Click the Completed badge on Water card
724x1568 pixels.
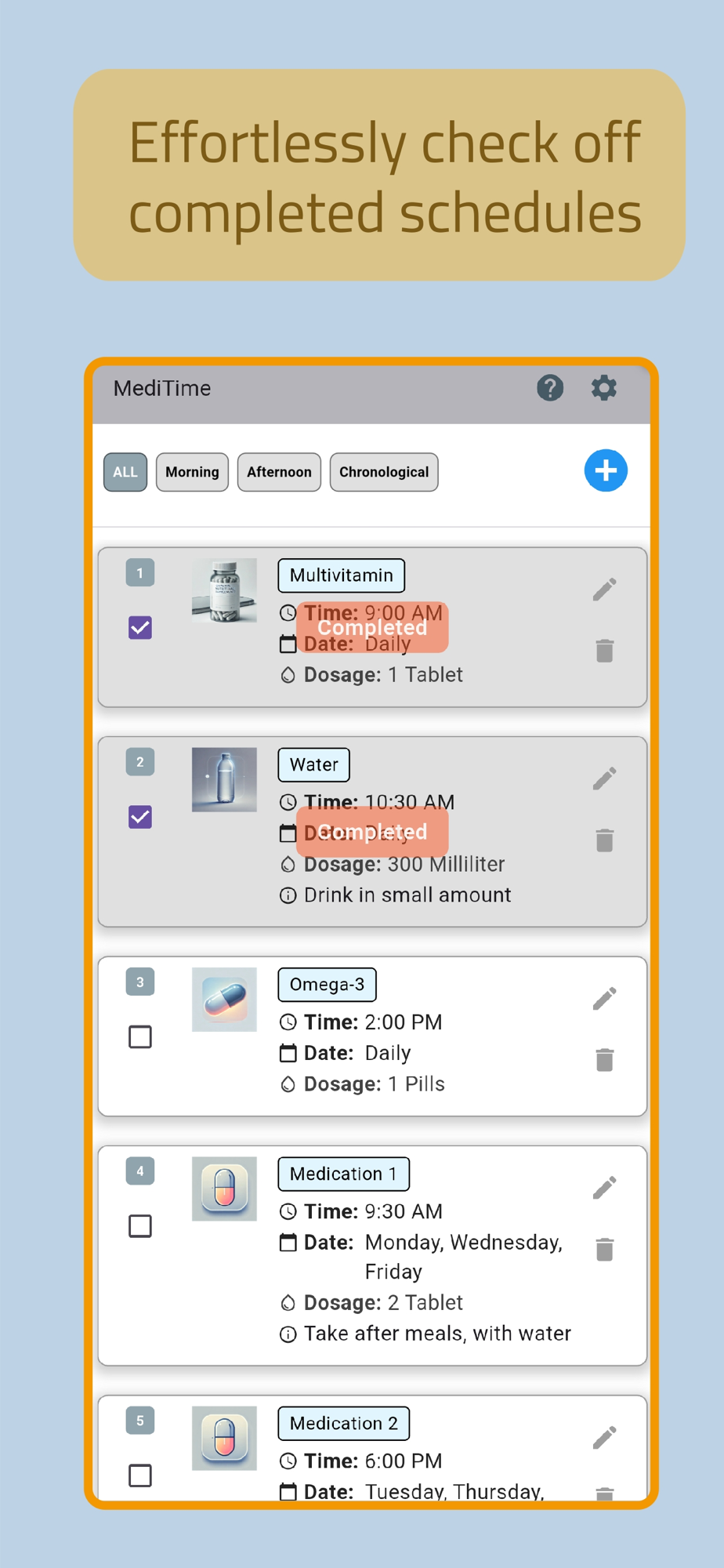tap(372, 832)
